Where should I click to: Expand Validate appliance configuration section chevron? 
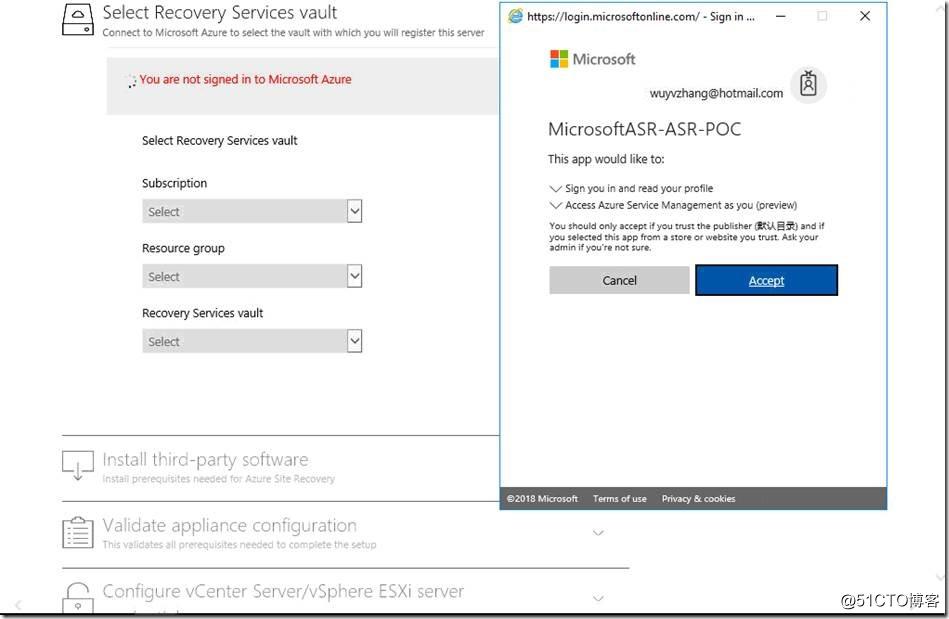pos(598,533)
